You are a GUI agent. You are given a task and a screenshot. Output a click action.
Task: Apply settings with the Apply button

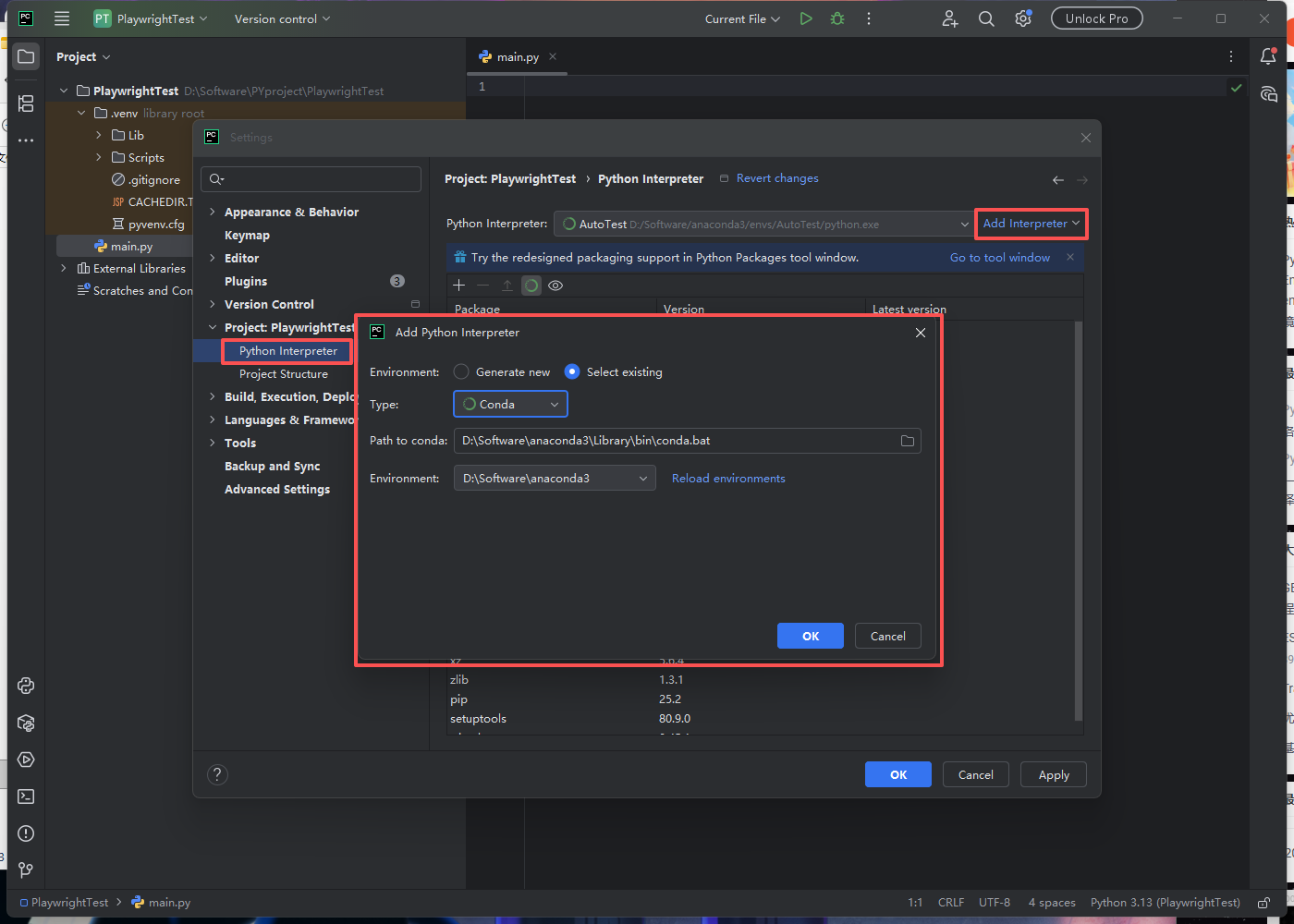pyautogui.click(x=1054, y=774)
